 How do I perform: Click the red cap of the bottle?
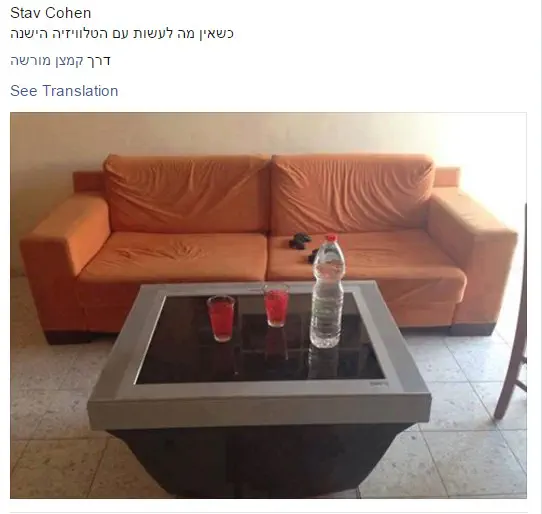tap(331, 237)
